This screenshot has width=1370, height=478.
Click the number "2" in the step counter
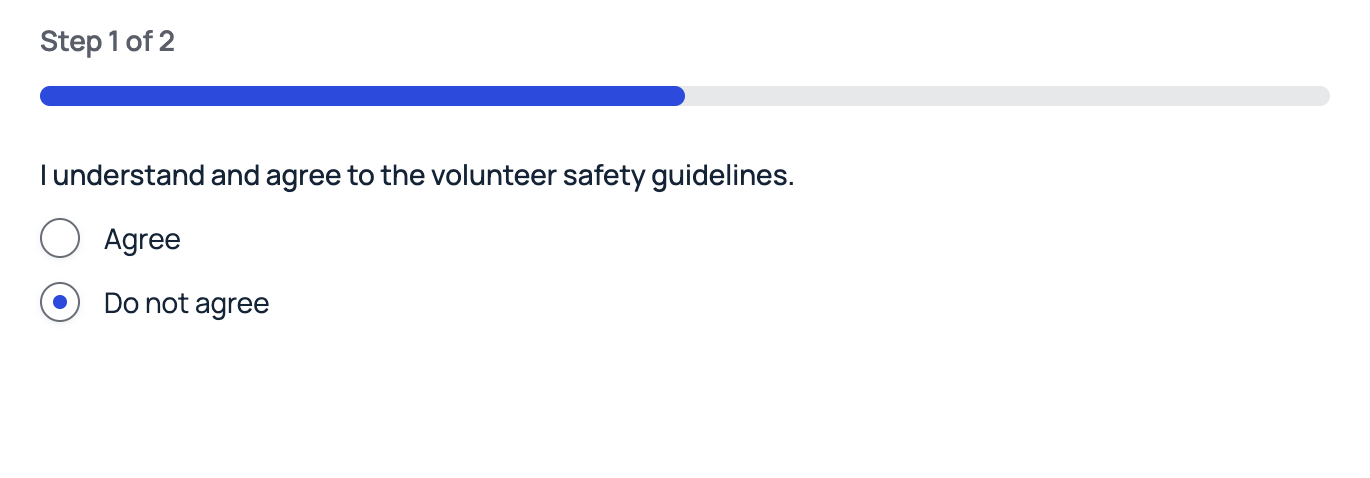(x=166, y=42)
